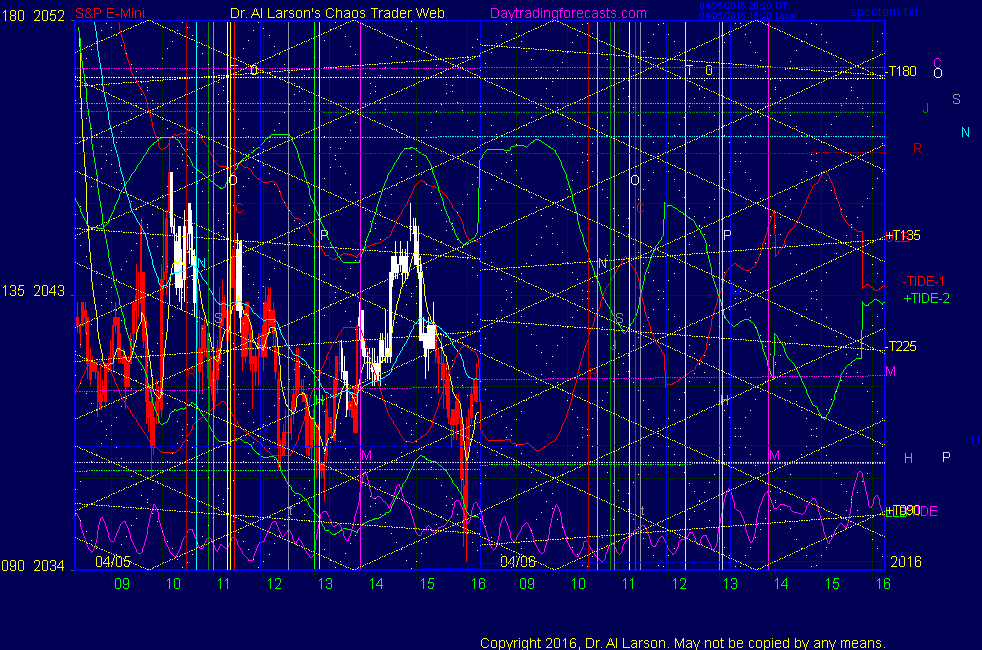
Task: Click the '04/05' date label in chart
Action: tap(113, 562)
